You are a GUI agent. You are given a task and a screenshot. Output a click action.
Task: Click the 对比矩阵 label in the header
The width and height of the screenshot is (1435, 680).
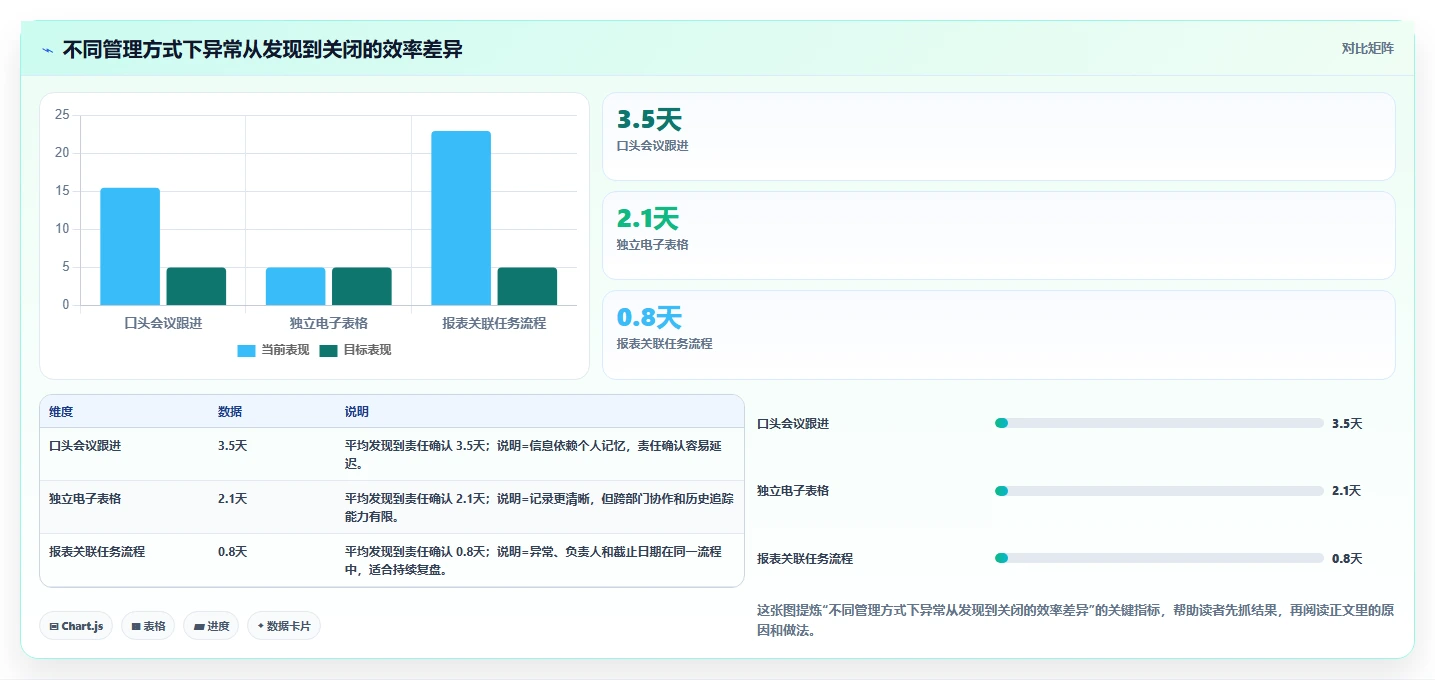(x=1367, y=48)
